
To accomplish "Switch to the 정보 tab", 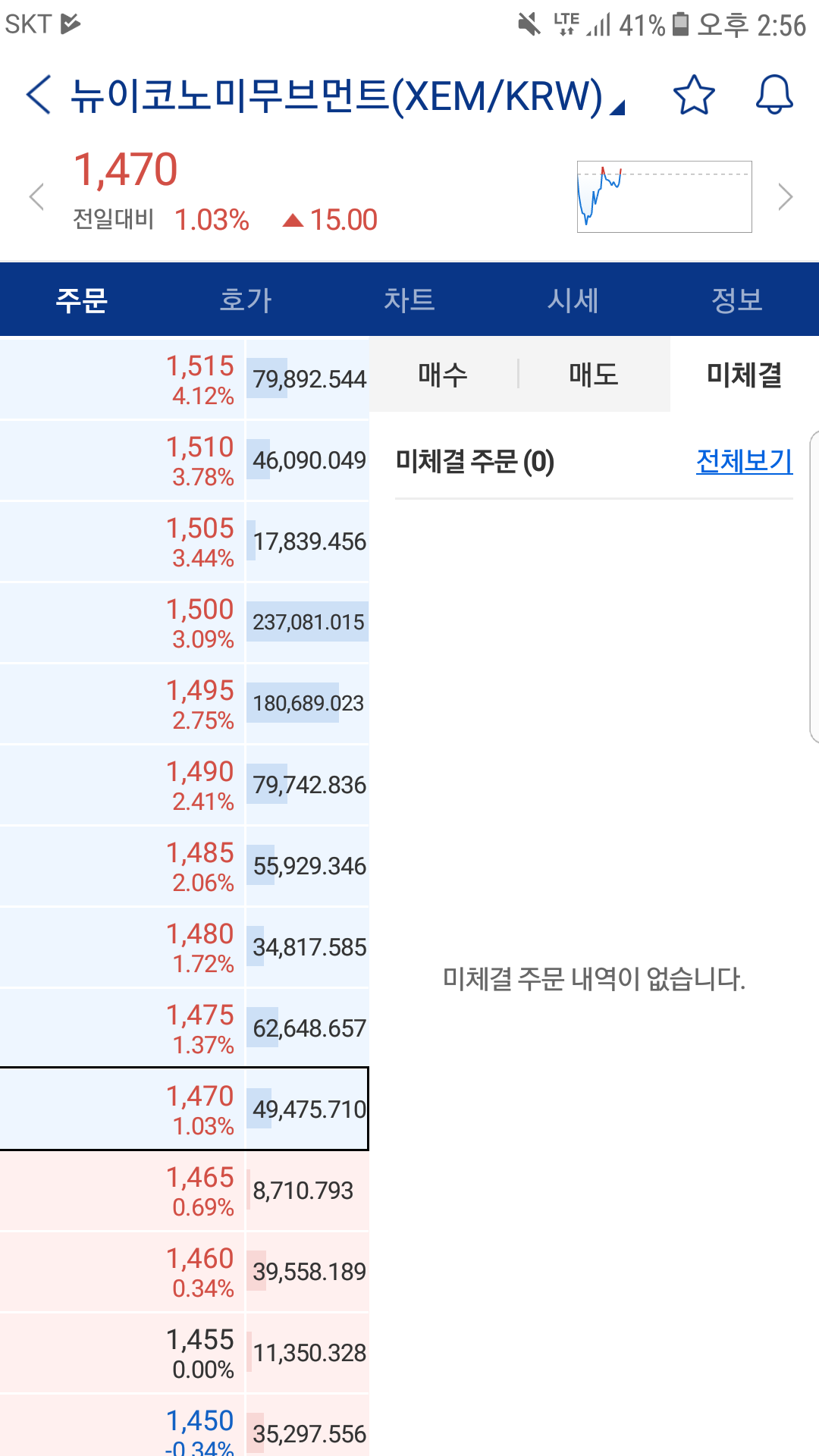I will [737, 300].
